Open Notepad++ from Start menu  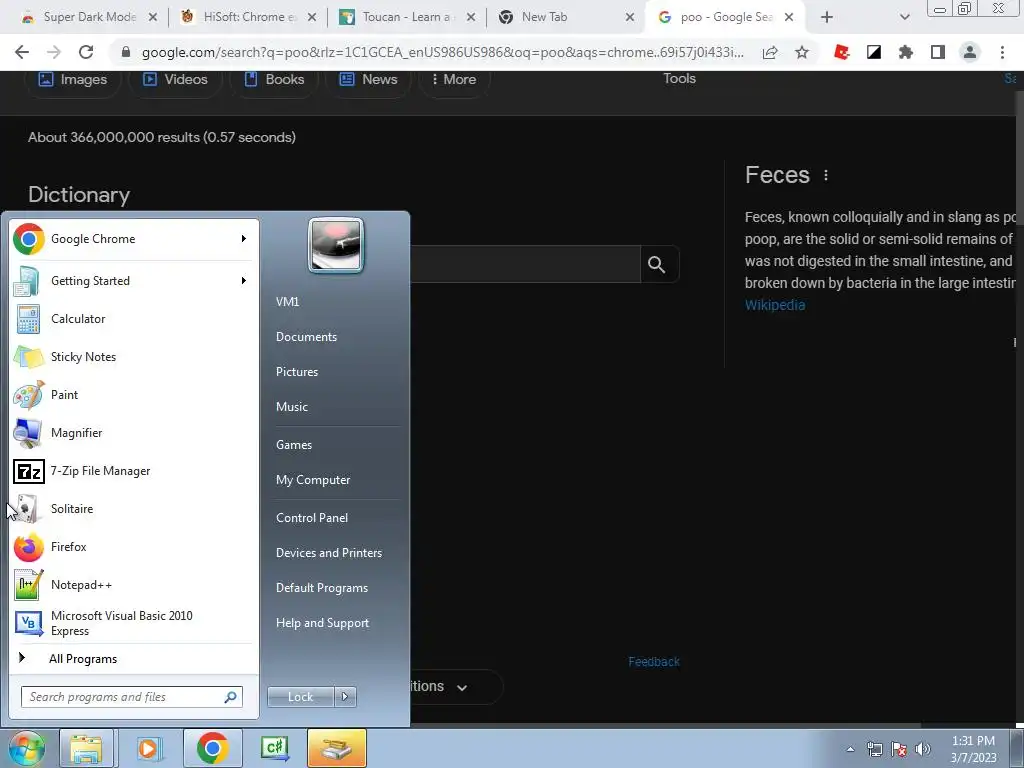[133, 584]
